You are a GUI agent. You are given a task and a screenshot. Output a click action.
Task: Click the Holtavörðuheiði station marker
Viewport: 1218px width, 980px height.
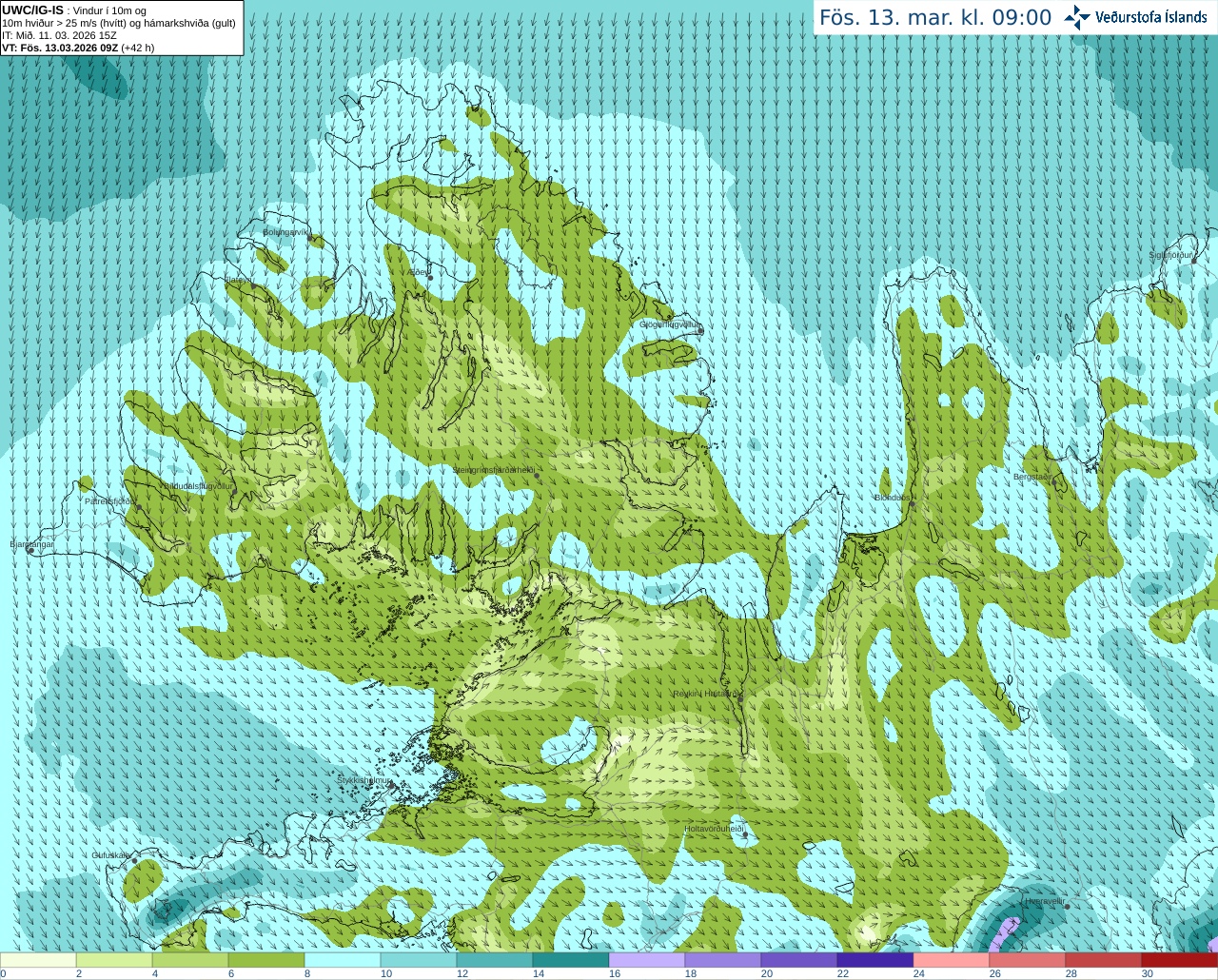click(745, 835)
